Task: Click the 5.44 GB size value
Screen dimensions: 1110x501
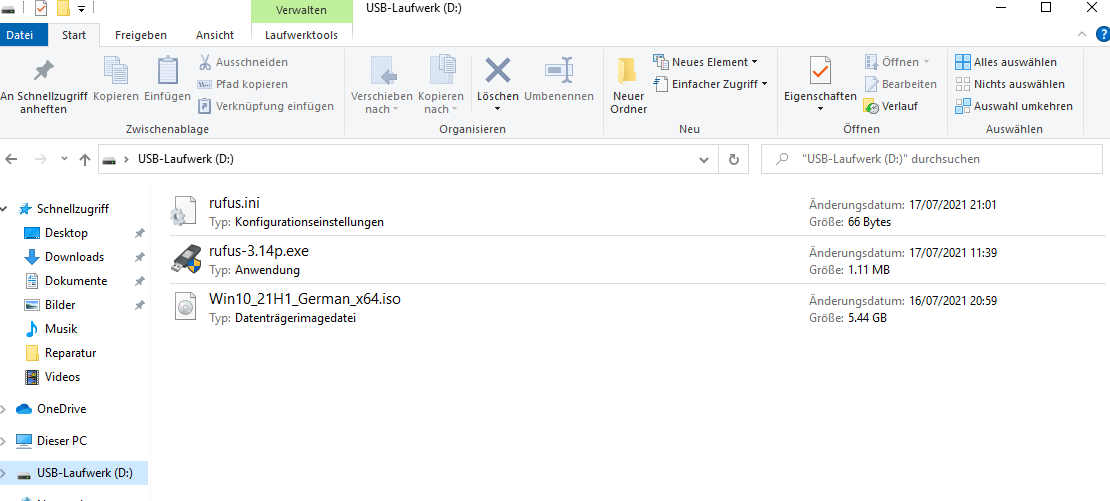Action: (x=867, y=318)
